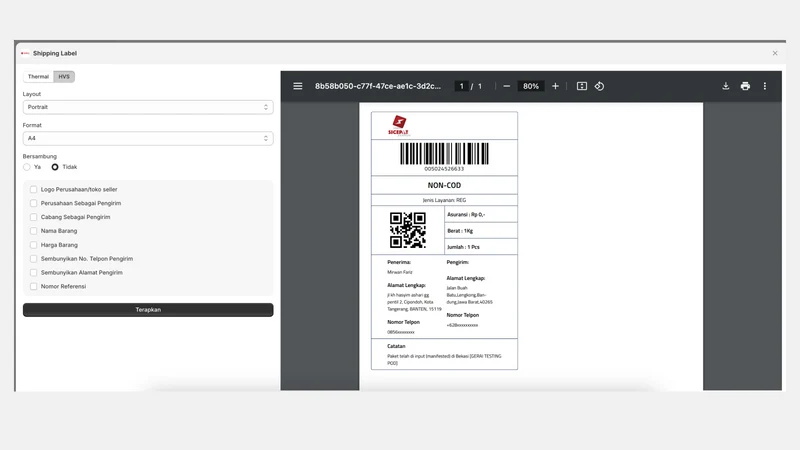Open the PDF viewer sidebar menu icon
This screenshot has height=450, width=800.
[297, 86]
